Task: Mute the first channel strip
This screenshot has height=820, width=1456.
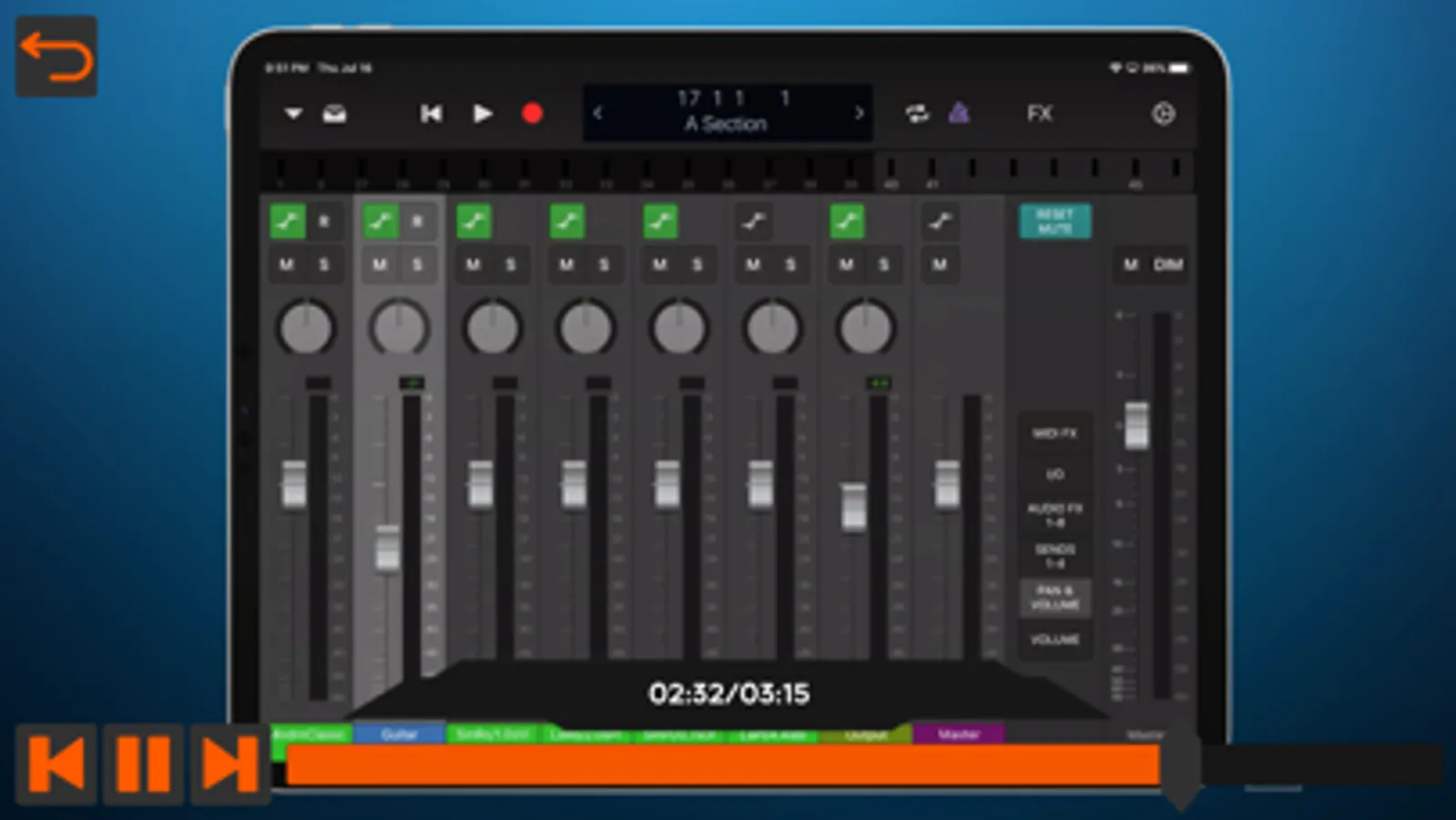Action: pos(287,265)
